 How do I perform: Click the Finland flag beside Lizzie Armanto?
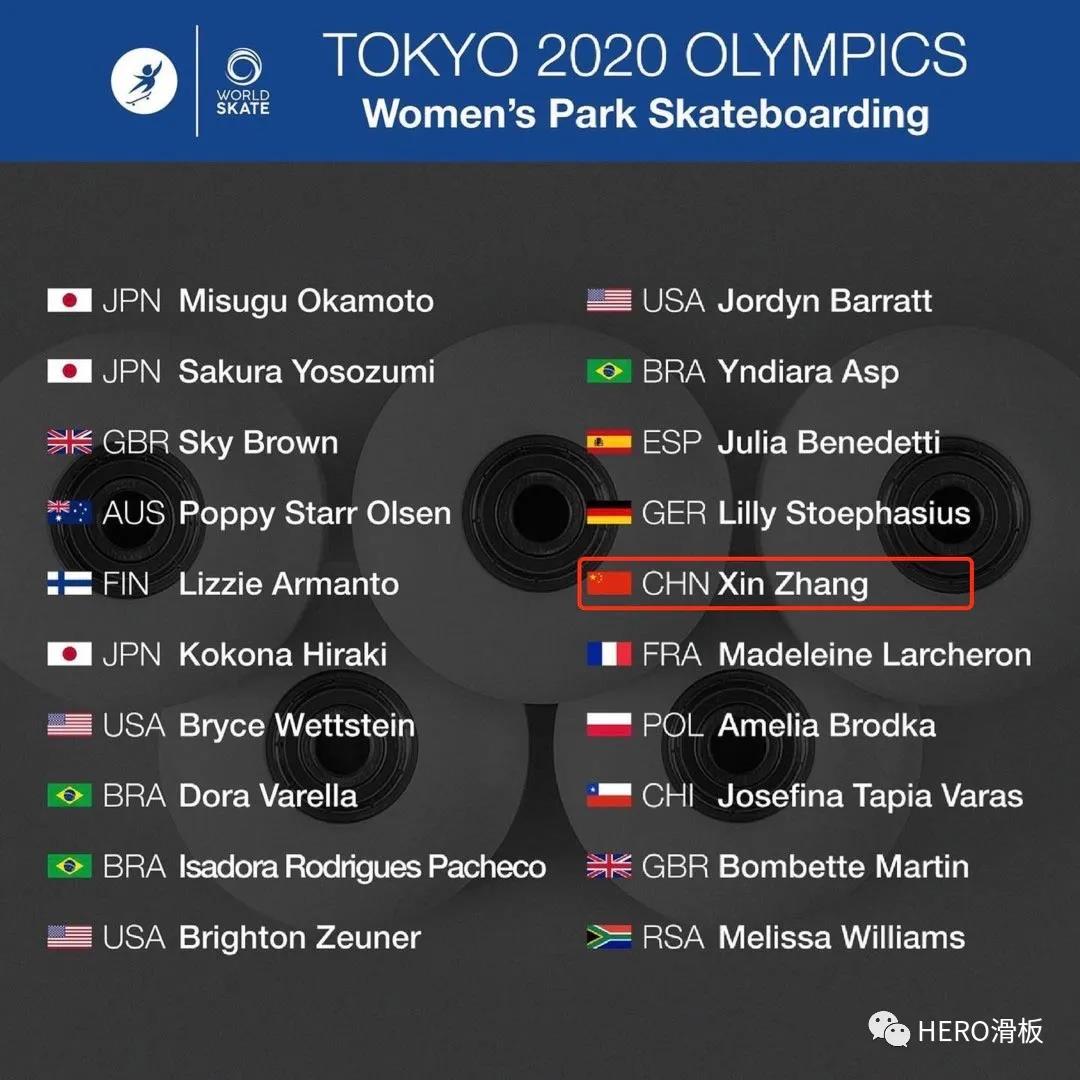pos(70,583)
